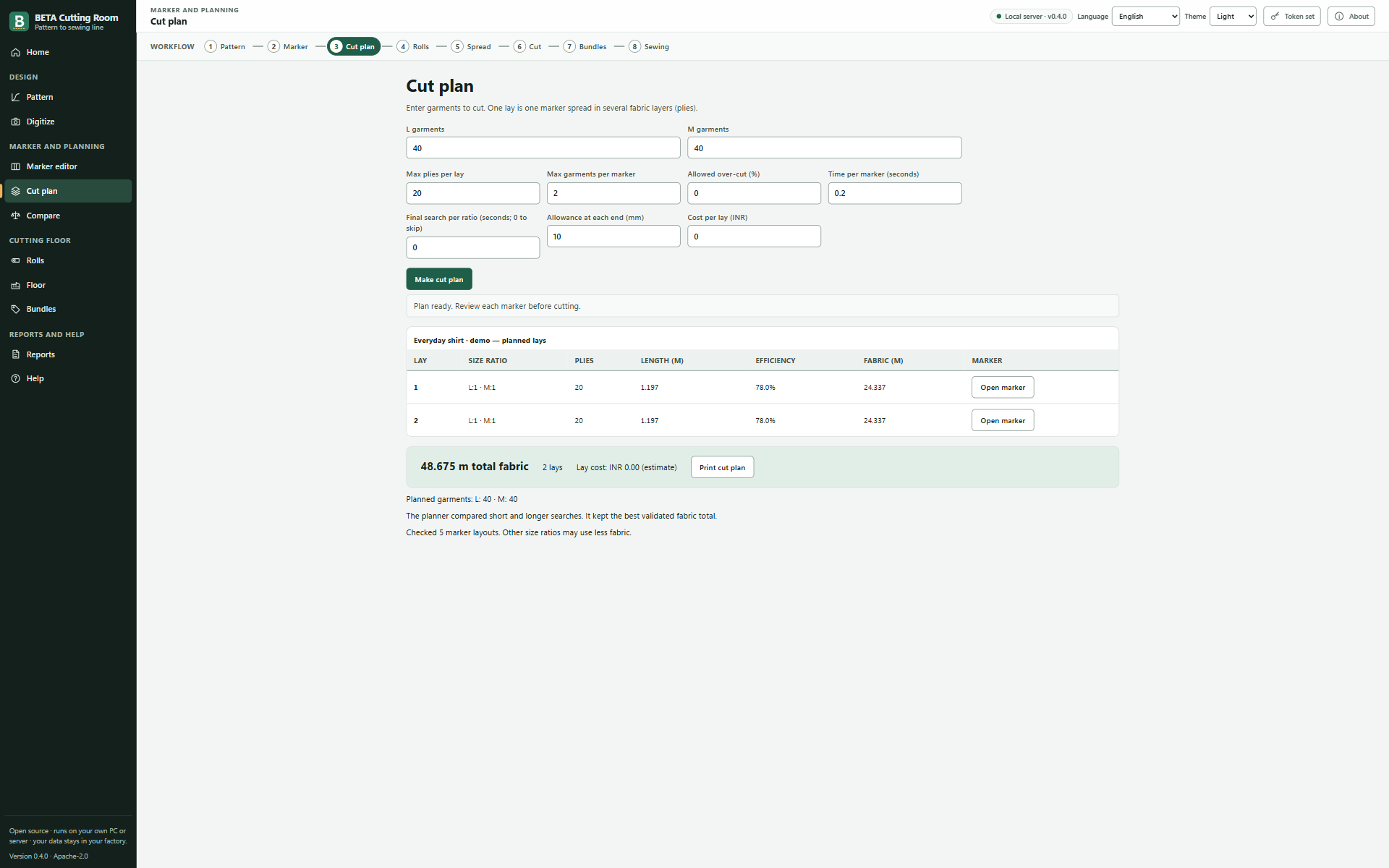The height and width of the screenshot is (868, 1389).
Task: Click the Compare scales icon
Action: (x=15, y=216)
